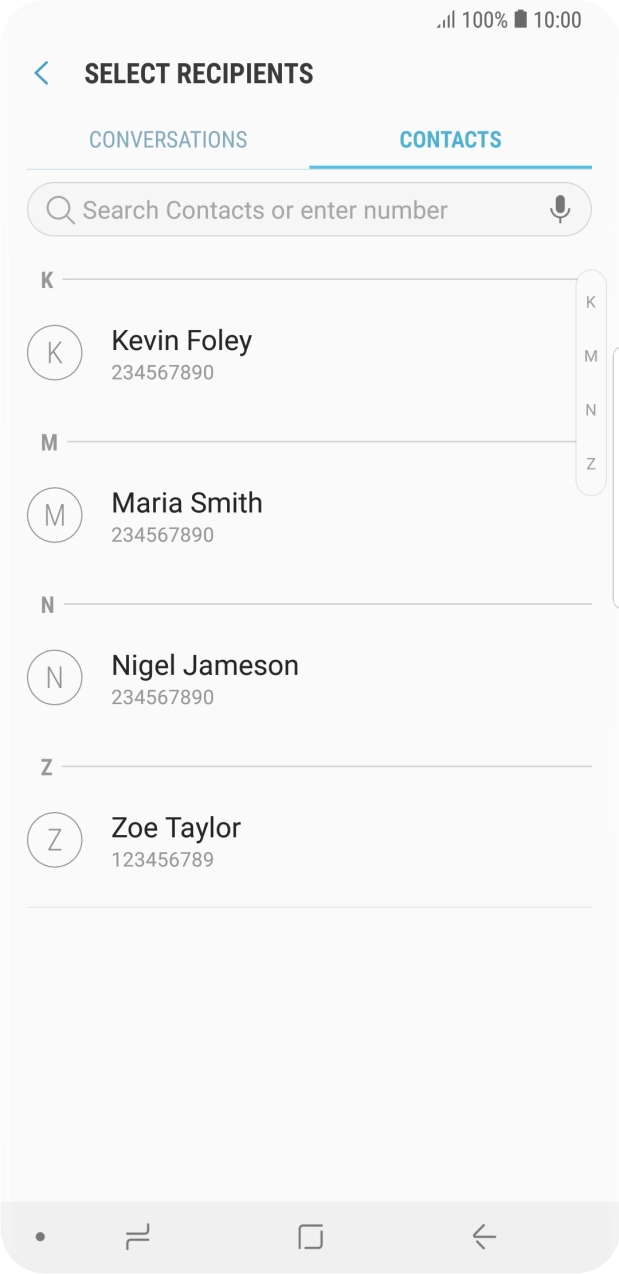This screenshot has width=619, height=1274.
Task: Jump to letter K in alphabet index
Action: tap(590, 301)
